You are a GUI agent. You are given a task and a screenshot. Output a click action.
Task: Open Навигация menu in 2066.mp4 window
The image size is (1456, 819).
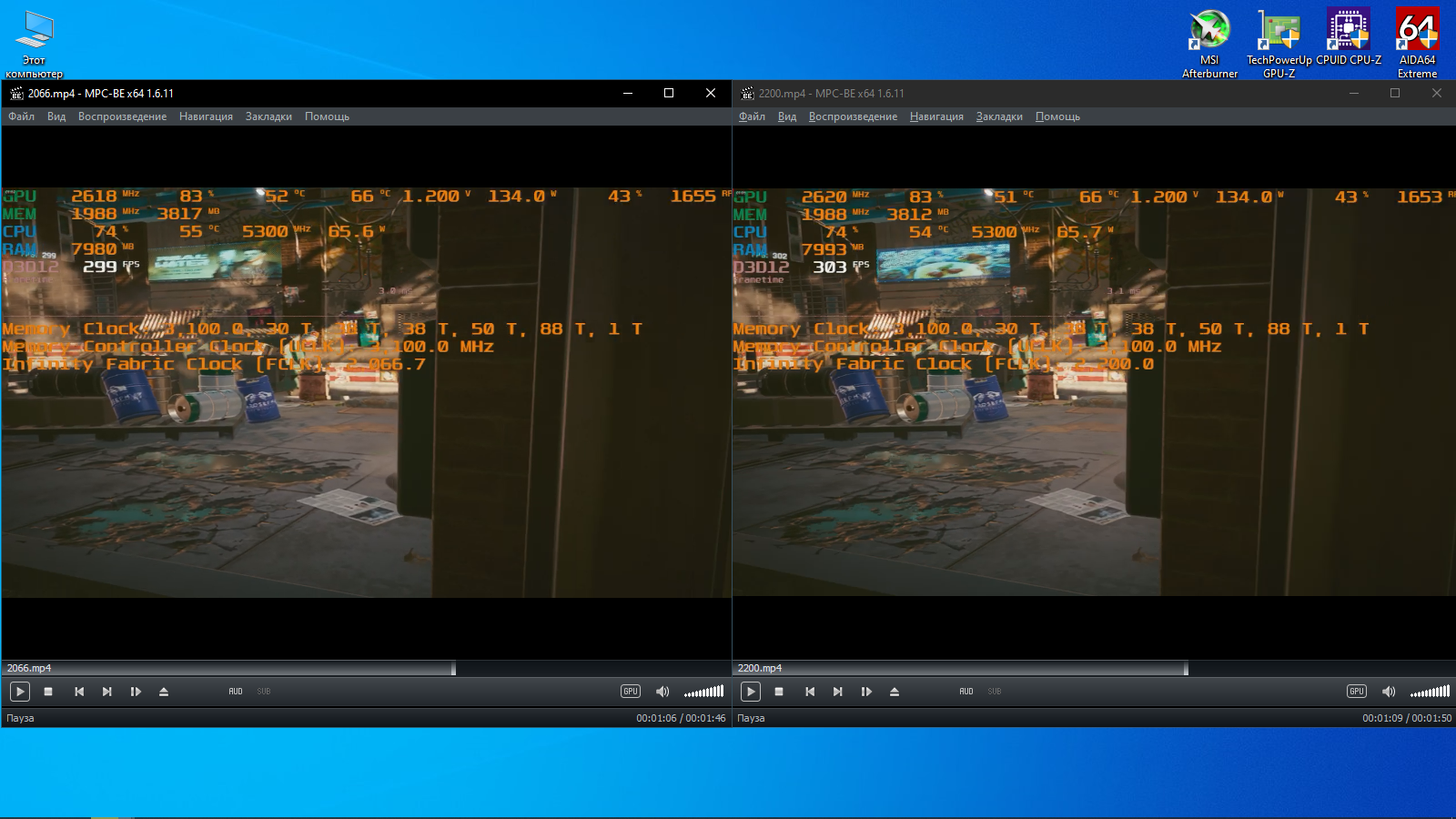[x=206, y=116]
